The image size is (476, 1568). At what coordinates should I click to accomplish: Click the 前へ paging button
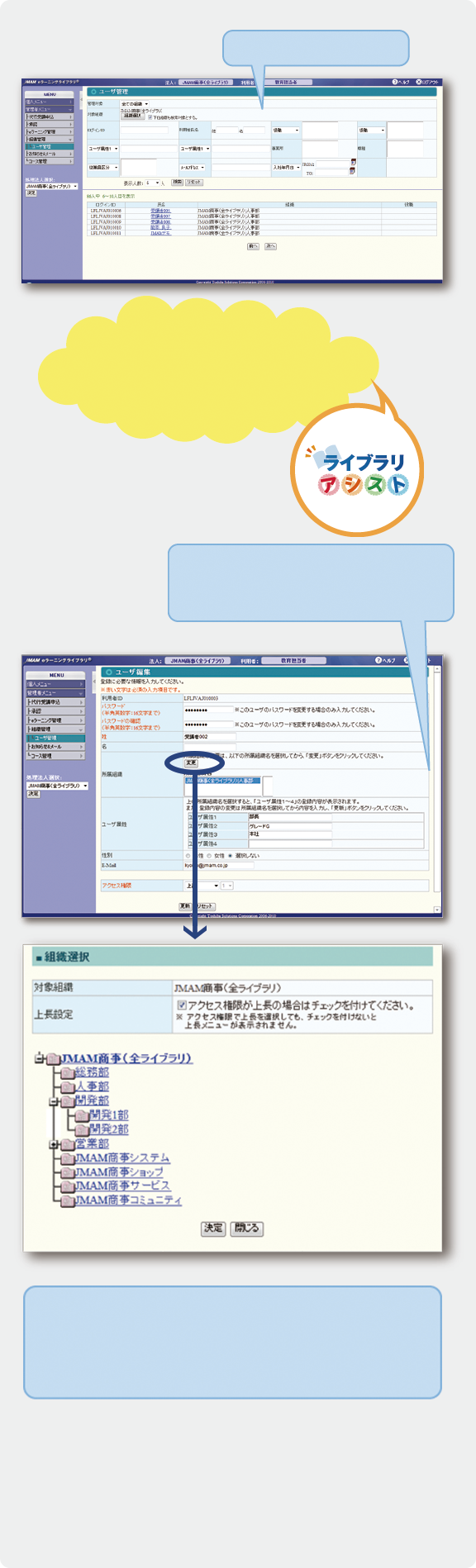(253, 246)
